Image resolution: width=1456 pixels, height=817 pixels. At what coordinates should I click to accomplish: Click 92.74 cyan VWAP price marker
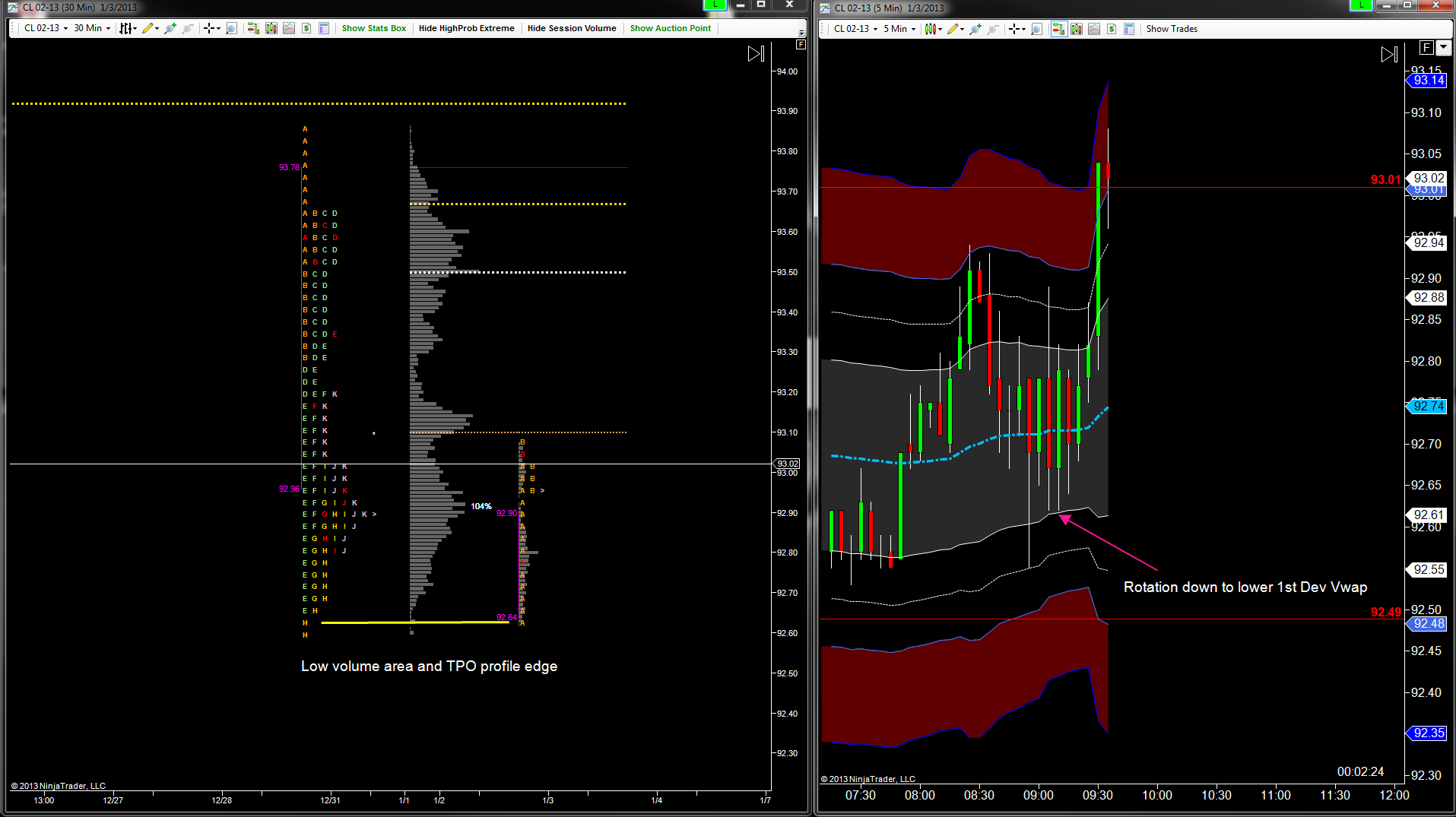point(1426,407)
